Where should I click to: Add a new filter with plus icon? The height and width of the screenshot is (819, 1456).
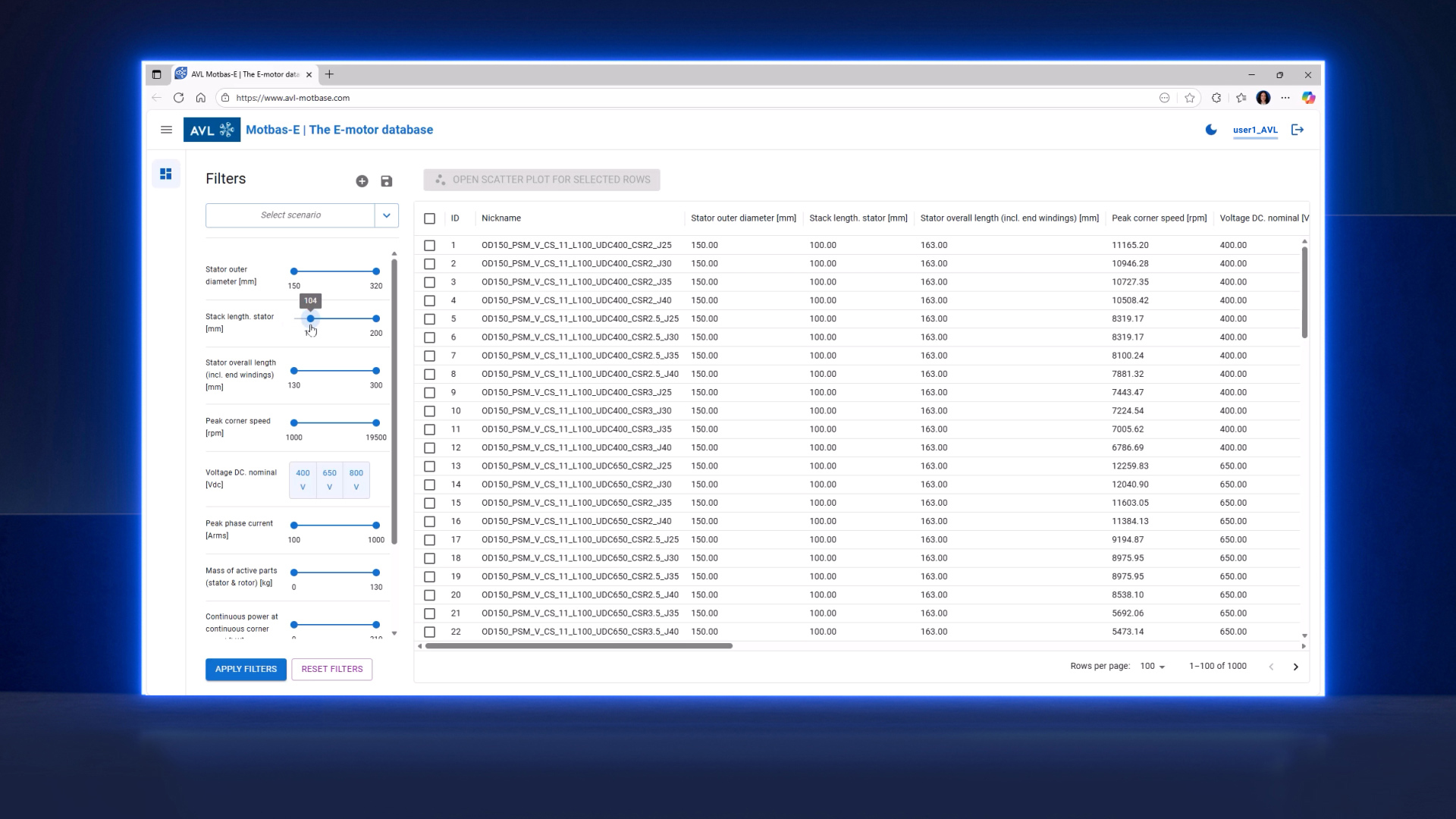click(x=362, y=181)
